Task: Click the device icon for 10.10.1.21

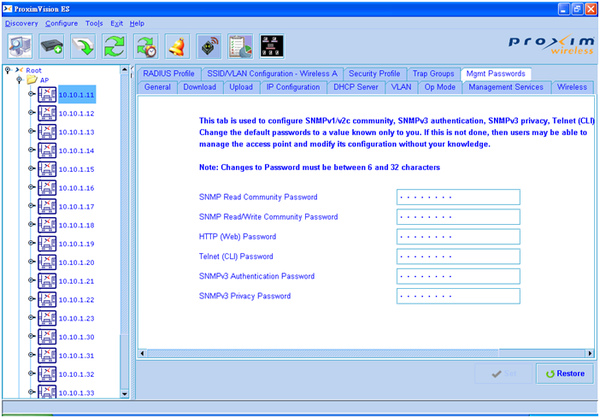Action: (x=47, y=281)
